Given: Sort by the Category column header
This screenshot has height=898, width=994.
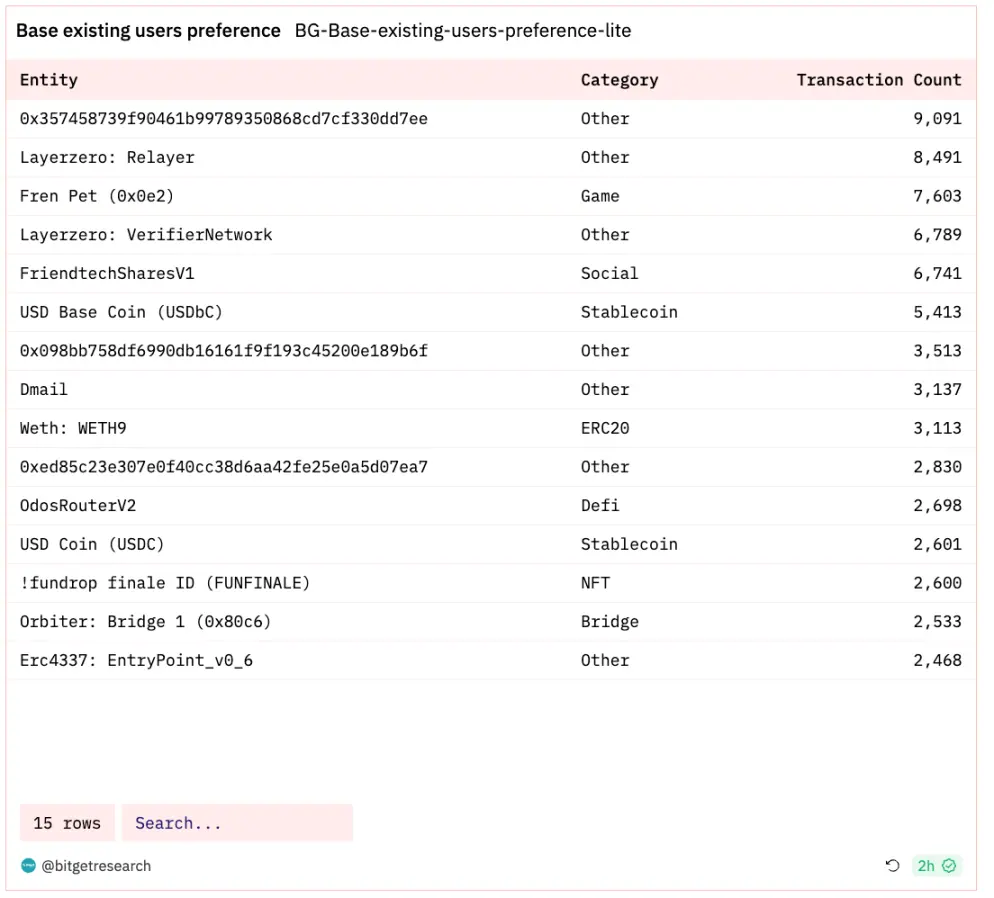Looking at the screenshot, I should pyautogui.click(x=619, y=80).
